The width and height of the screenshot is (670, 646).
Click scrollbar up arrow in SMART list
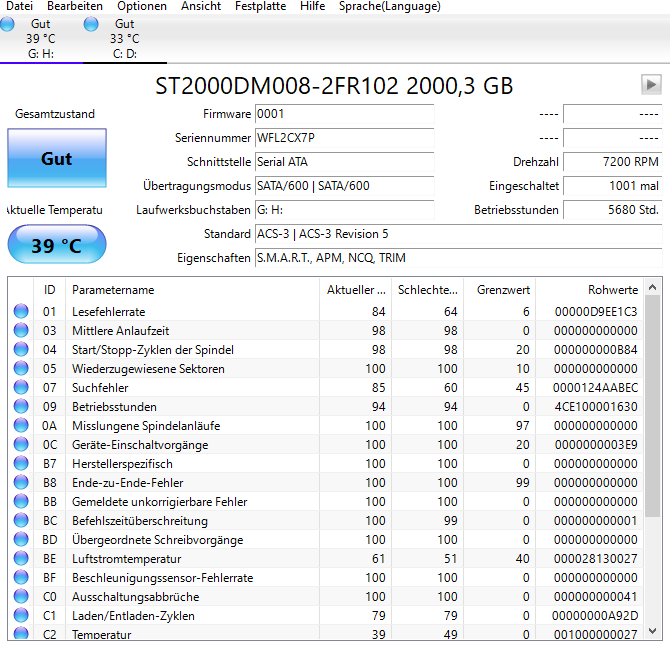(x=652, y=287)
